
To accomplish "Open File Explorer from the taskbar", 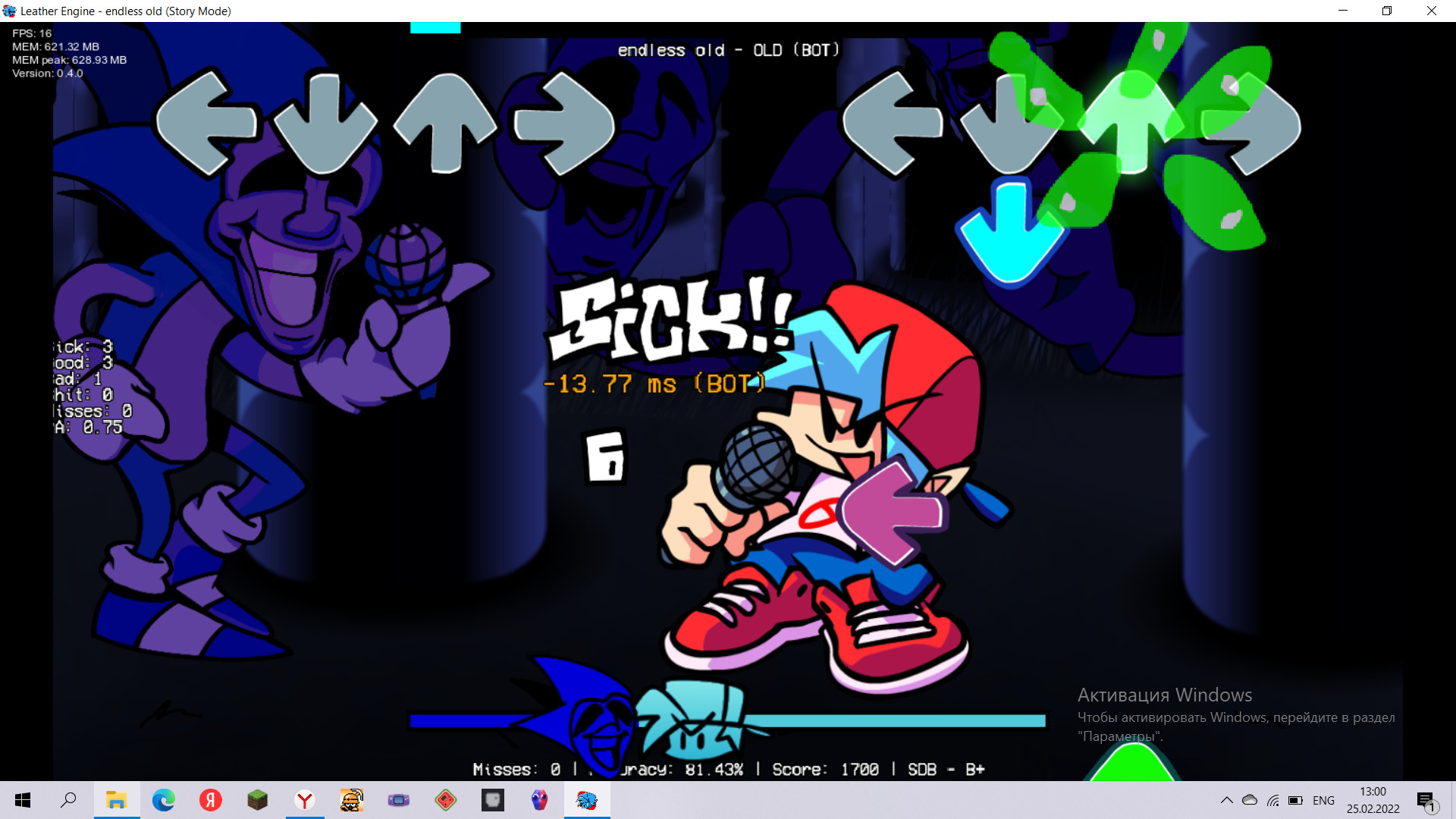I will 116,800.
